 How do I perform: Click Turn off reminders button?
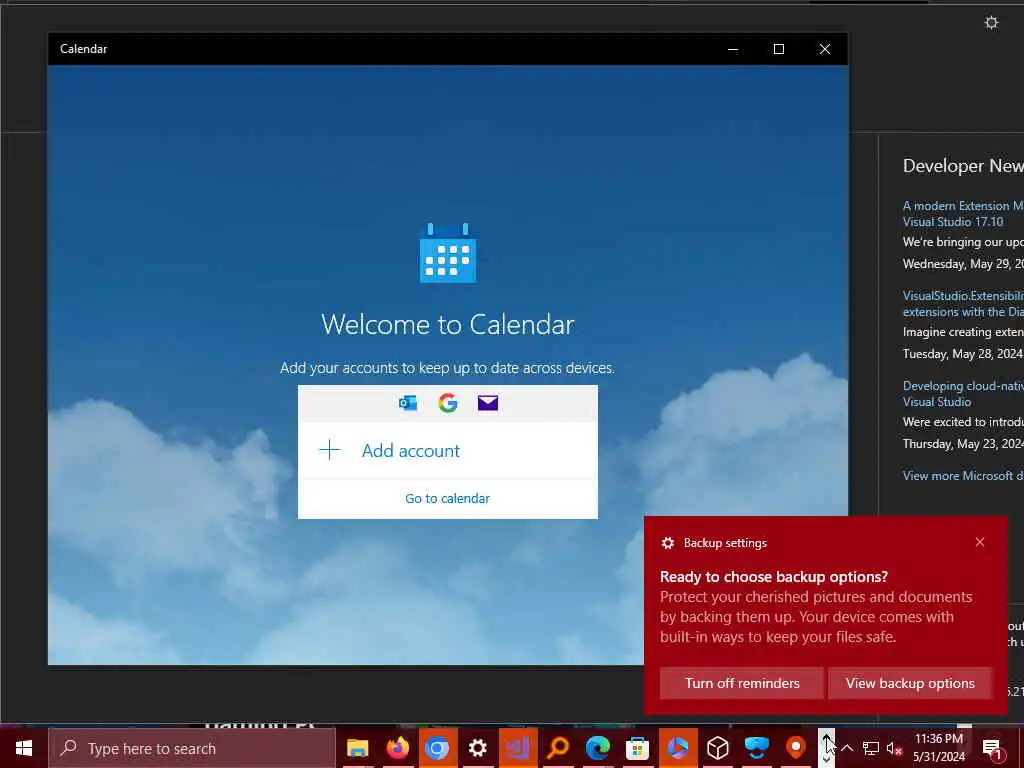tap(742, 683)
